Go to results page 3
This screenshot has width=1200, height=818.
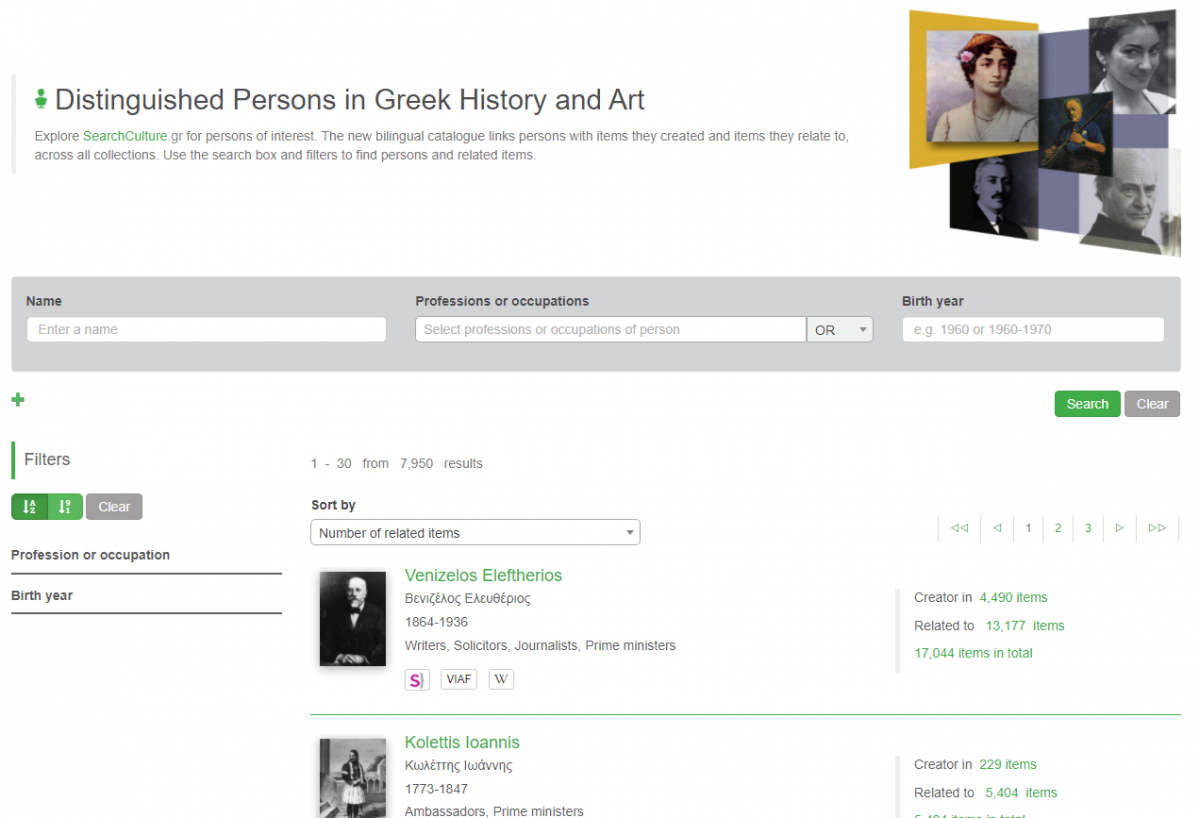click(x=1088, y=528)
